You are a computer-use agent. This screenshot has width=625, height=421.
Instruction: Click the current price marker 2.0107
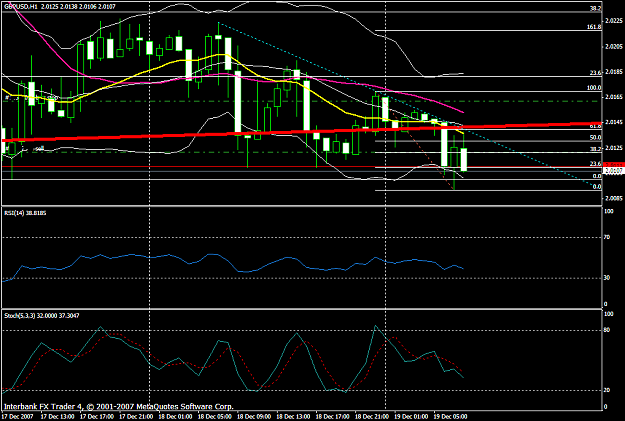click(x=614, y=171)
